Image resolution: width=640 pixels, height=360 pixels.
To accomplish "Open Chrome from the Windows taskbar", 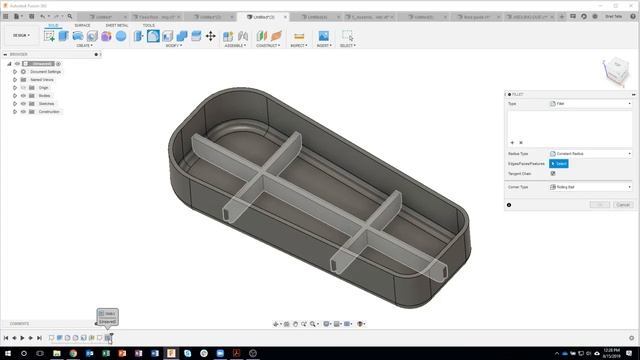I will [x=73, y=353].
